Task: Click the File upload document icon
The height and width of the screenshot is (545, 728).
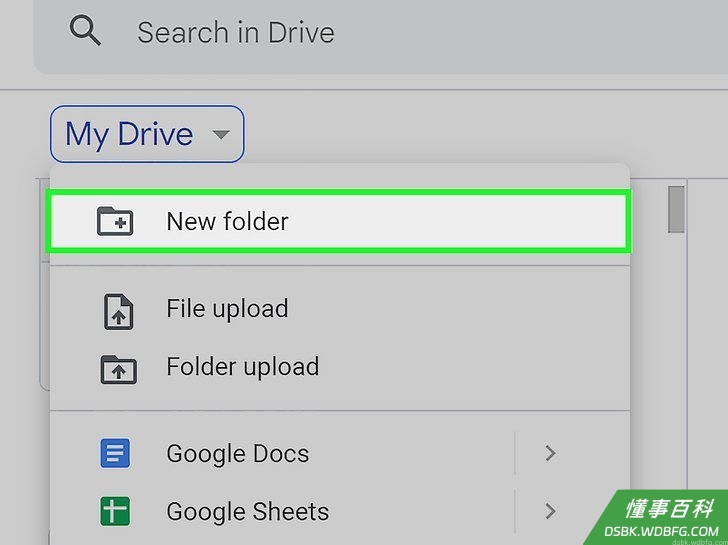Action: coord(118,311)
